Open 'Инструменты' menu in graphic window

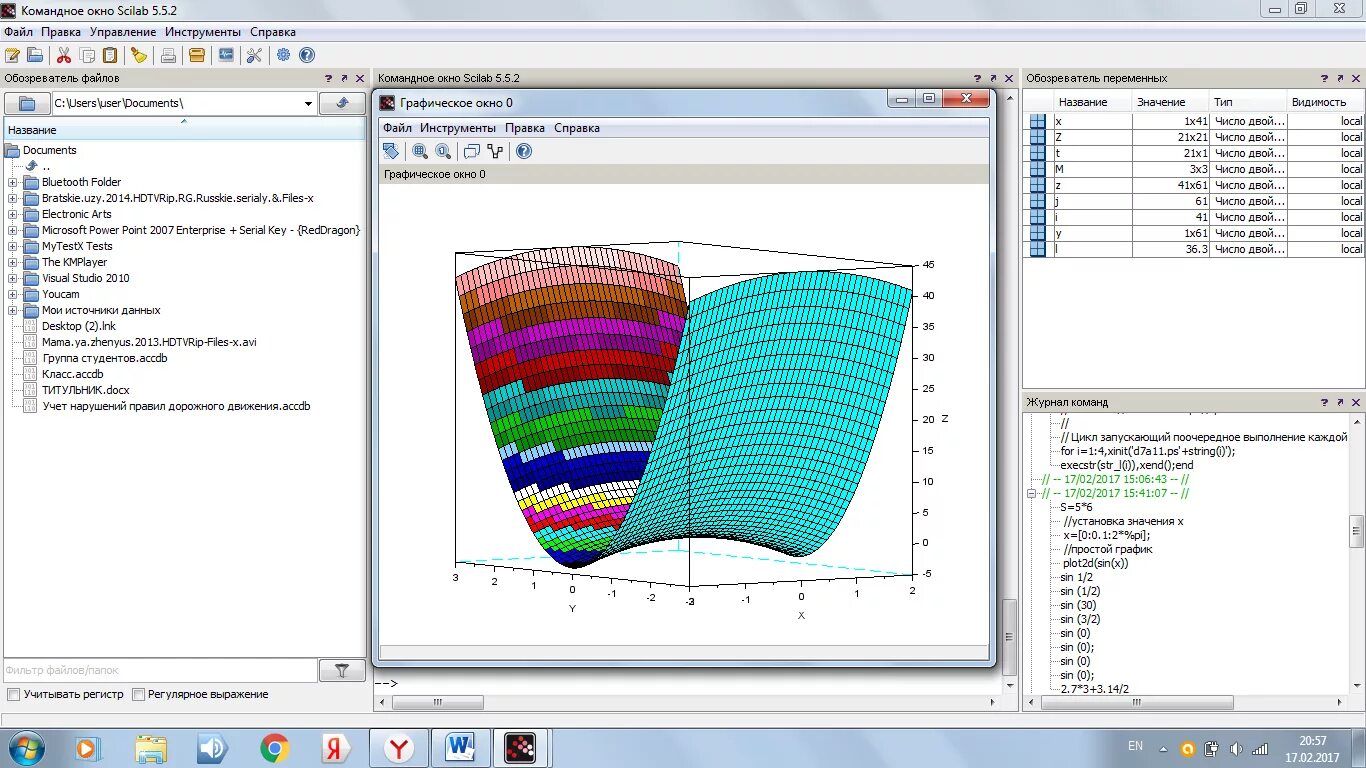pos(458,128)
